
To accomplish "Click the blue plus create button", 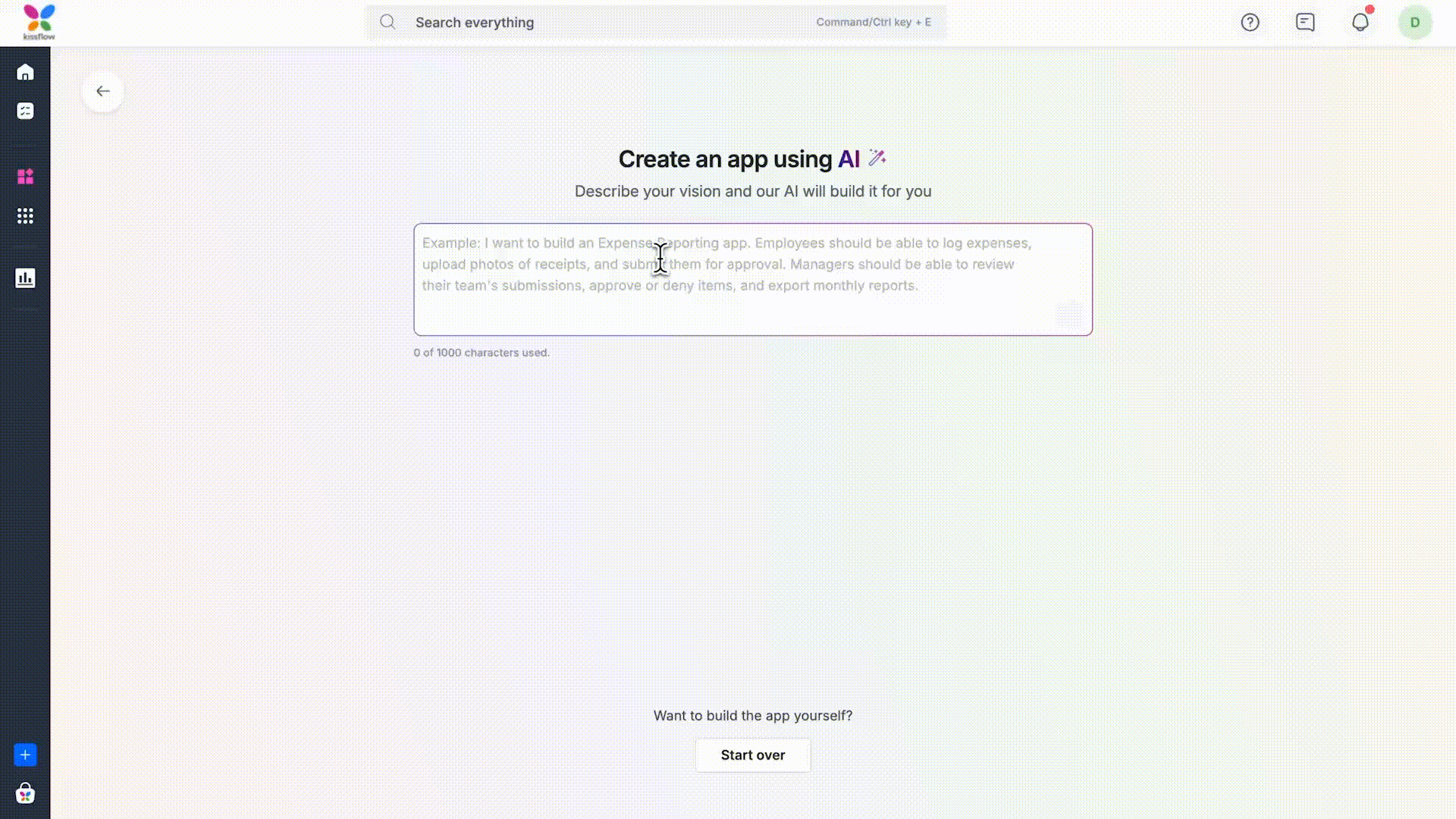I will coord(25,755).
